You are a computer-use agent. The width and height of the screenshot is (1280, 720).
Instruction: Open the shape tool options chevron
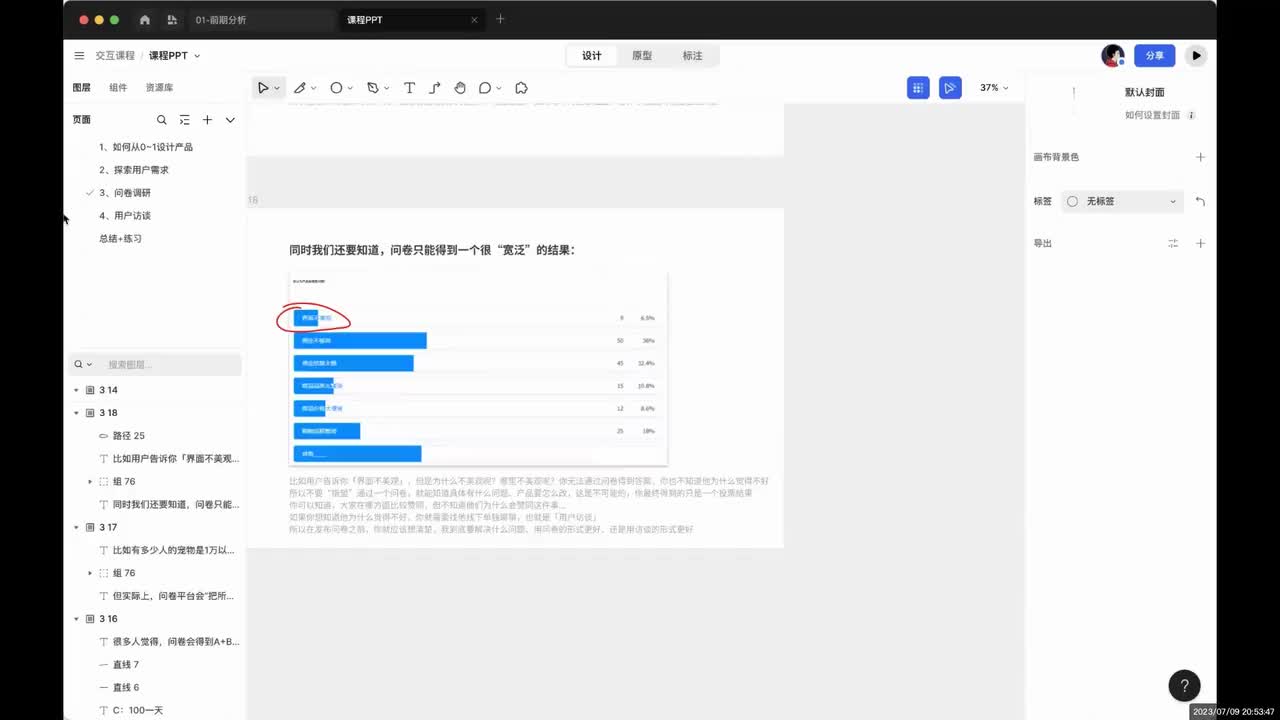coord(351,88)
